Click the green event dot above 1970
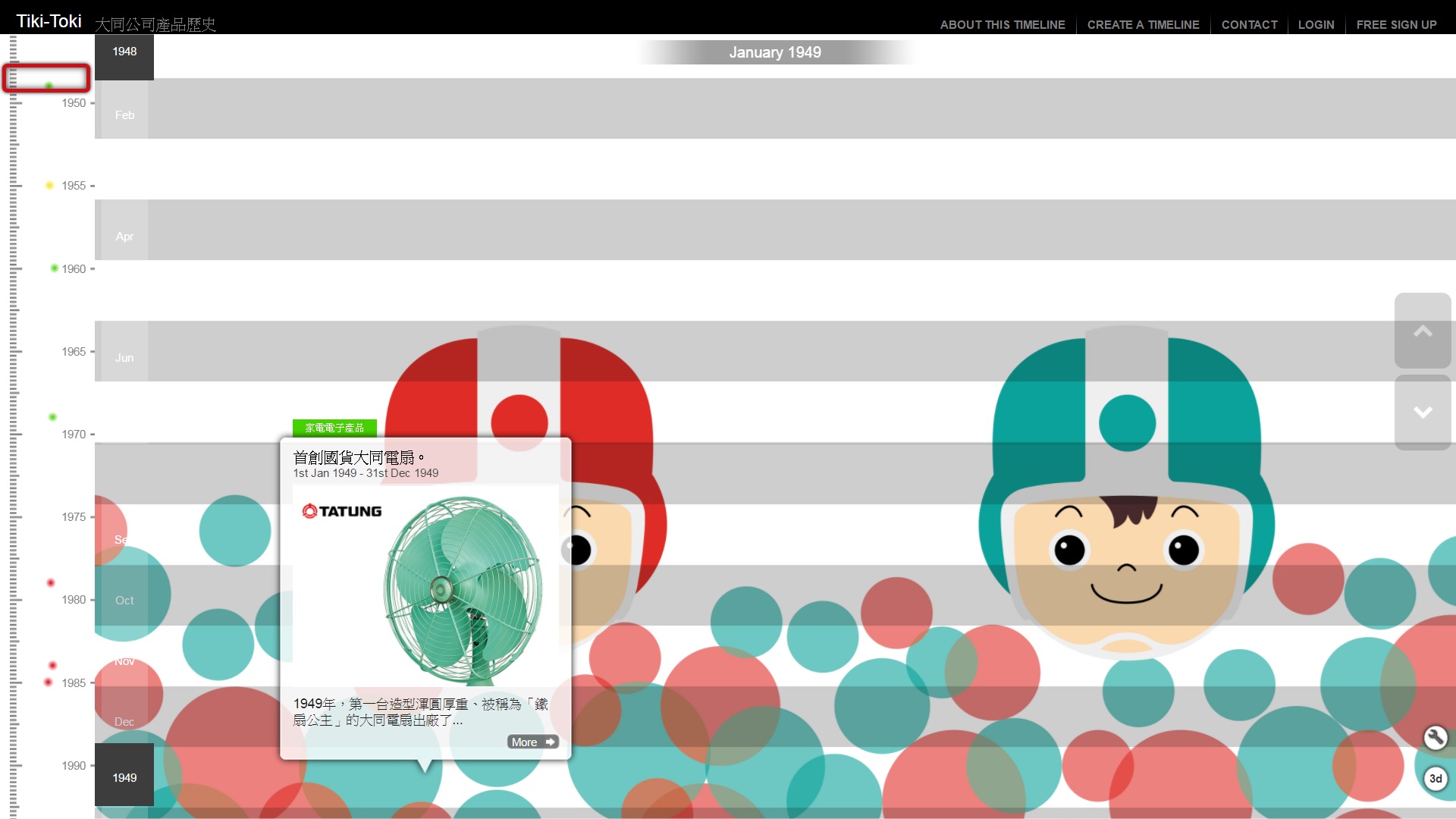The width and height of the screenshot is (1456, 819). coord(52,417)
